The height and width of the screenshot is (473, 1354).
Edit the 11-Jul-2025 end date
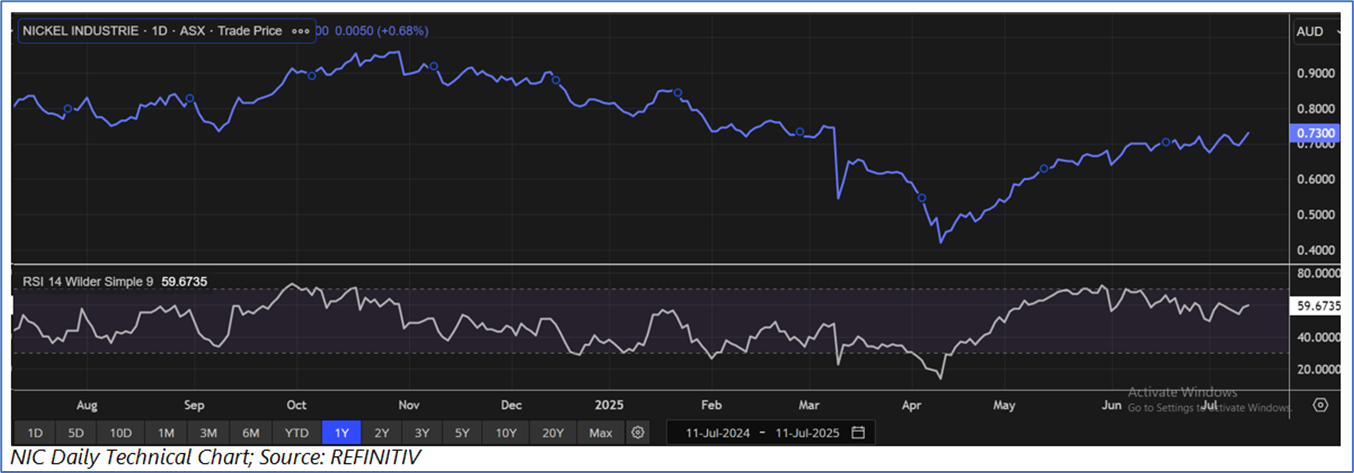click(808, 433)
